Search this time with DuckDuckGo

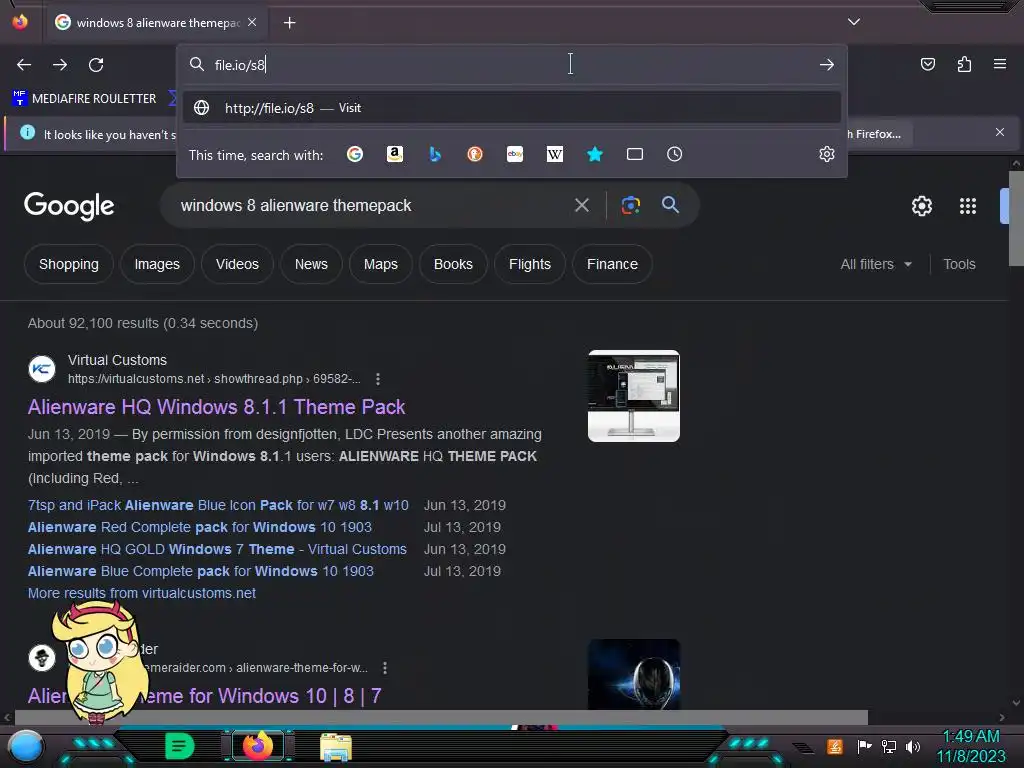(x=475, y=154)
